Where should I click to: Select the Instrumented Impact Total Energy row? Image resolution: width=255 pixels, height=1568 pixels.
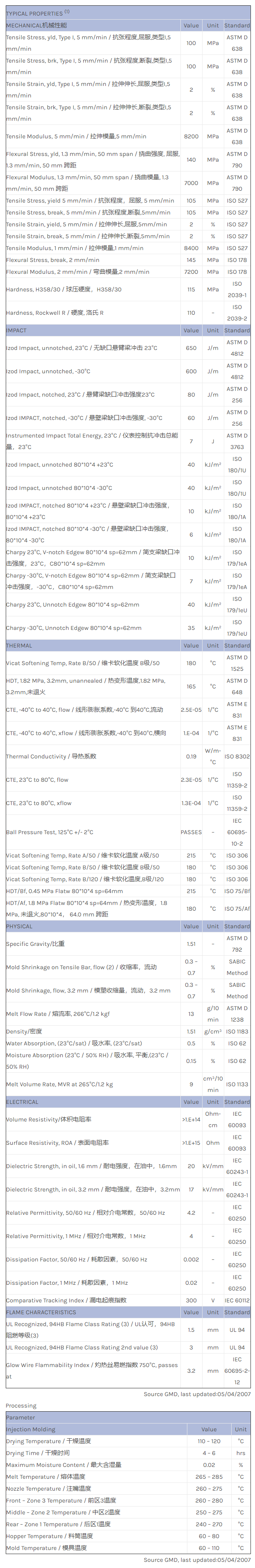click(x=91, y=441)
